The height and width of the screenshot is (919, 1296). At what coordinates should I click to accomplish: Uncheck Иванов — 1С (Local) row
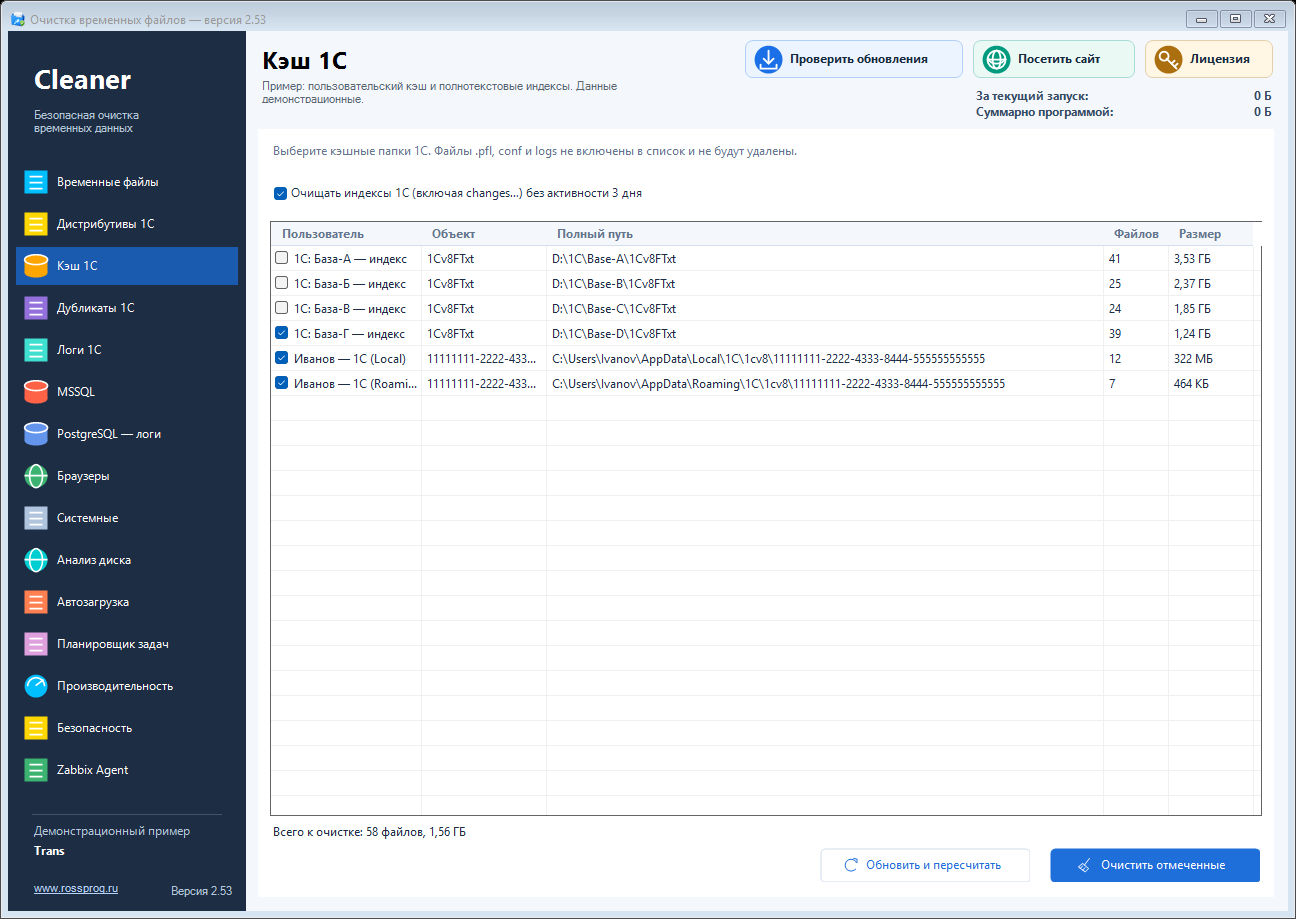pyautogui.click(x=282, y=358)
